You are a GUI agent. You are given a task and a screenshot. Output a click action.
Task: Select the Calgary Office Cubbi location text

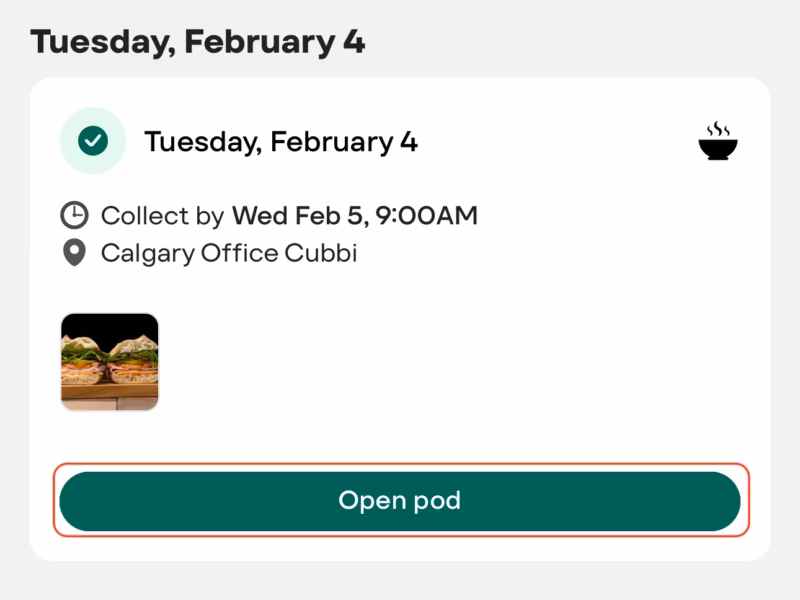point(229,253)
